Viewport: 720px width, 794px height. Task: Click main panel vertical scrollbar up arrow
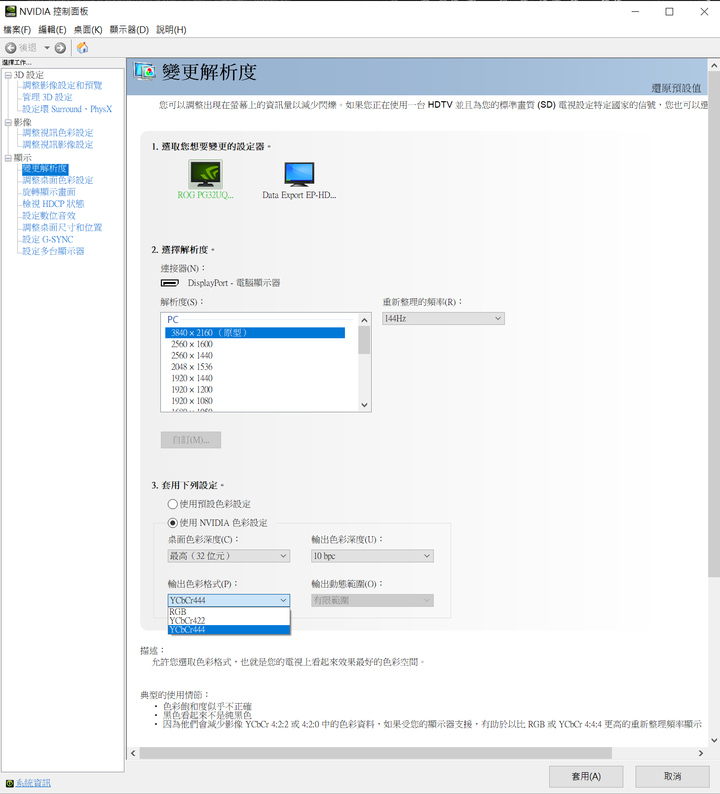[714, 65]
